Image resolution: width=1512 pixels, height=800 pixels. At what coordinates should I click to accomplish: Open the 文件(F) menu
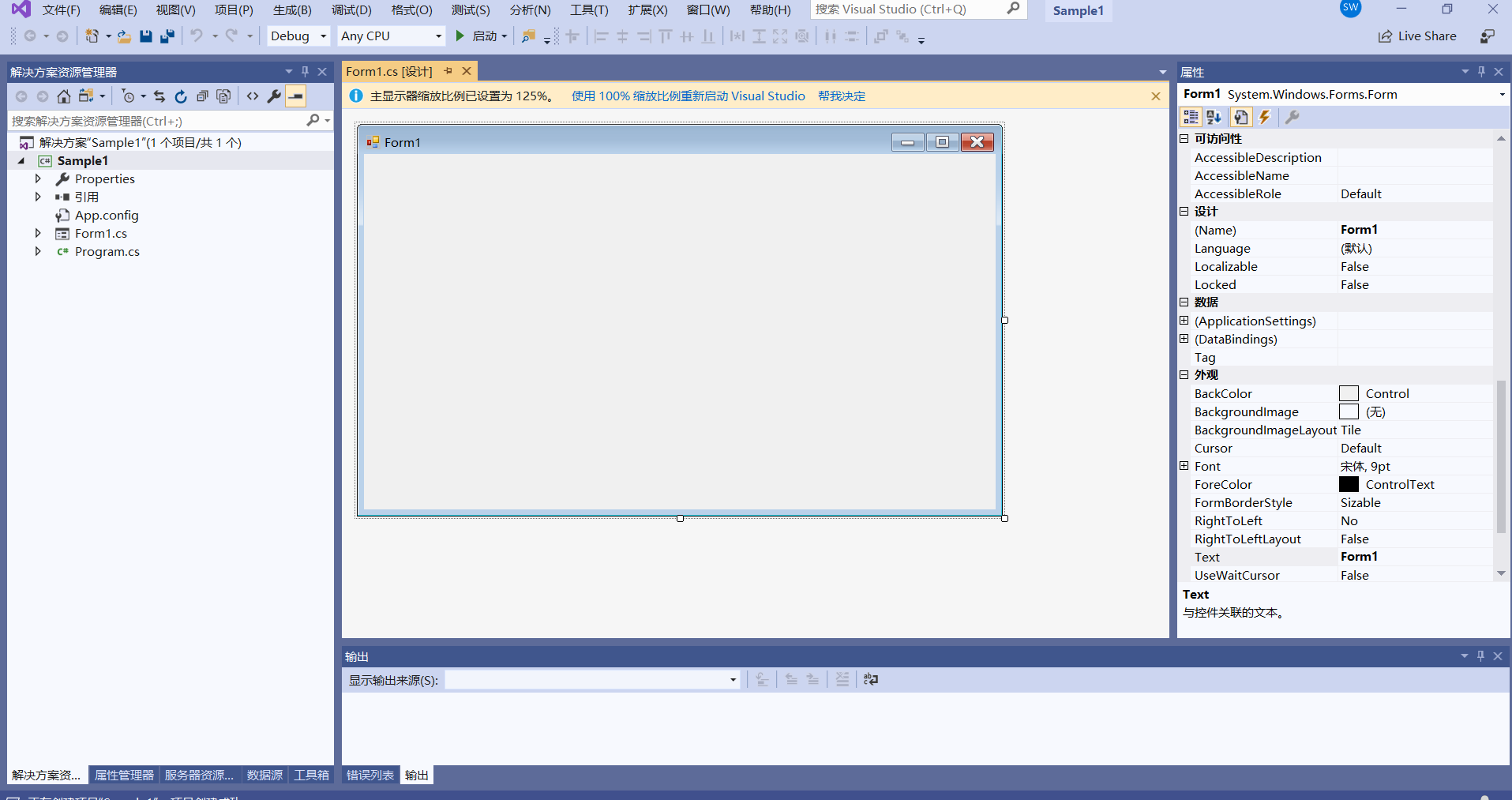(x=62, y=9)
